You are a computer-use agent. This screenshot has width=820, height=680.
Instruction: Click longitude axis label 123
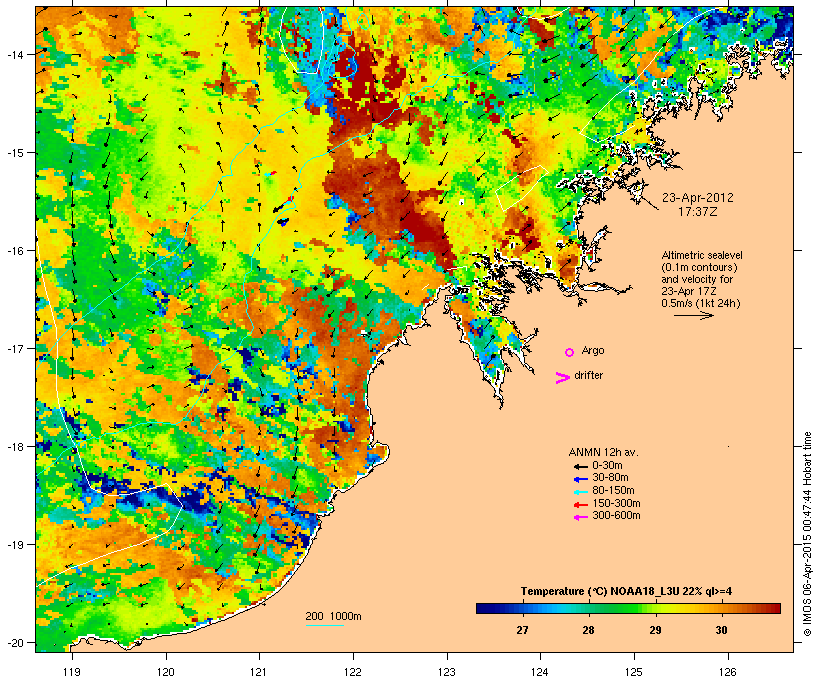pos(447,672)
